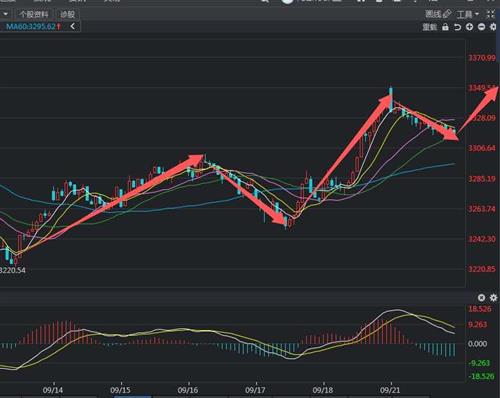The image size is (500, 398).
Task: Click the 09/15 date label
Action: (120, 390)
